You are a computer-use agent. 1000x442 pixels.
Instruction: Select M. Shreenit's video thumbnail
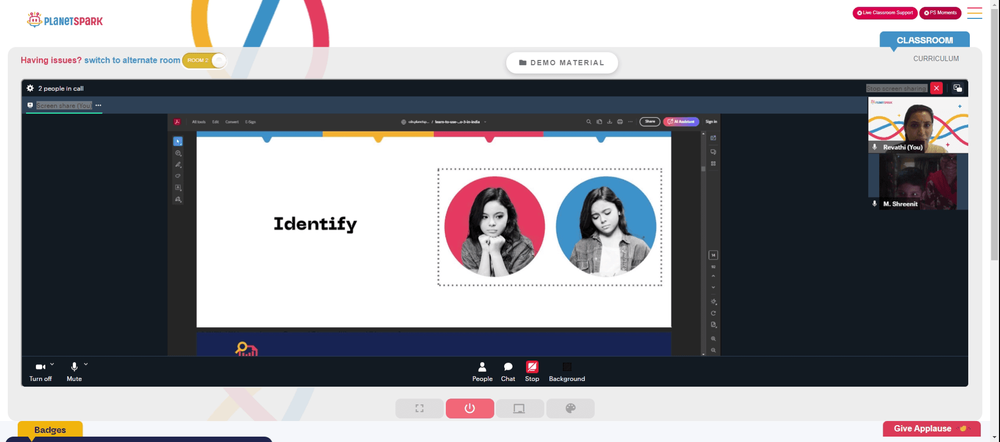[x=918, y=182]
